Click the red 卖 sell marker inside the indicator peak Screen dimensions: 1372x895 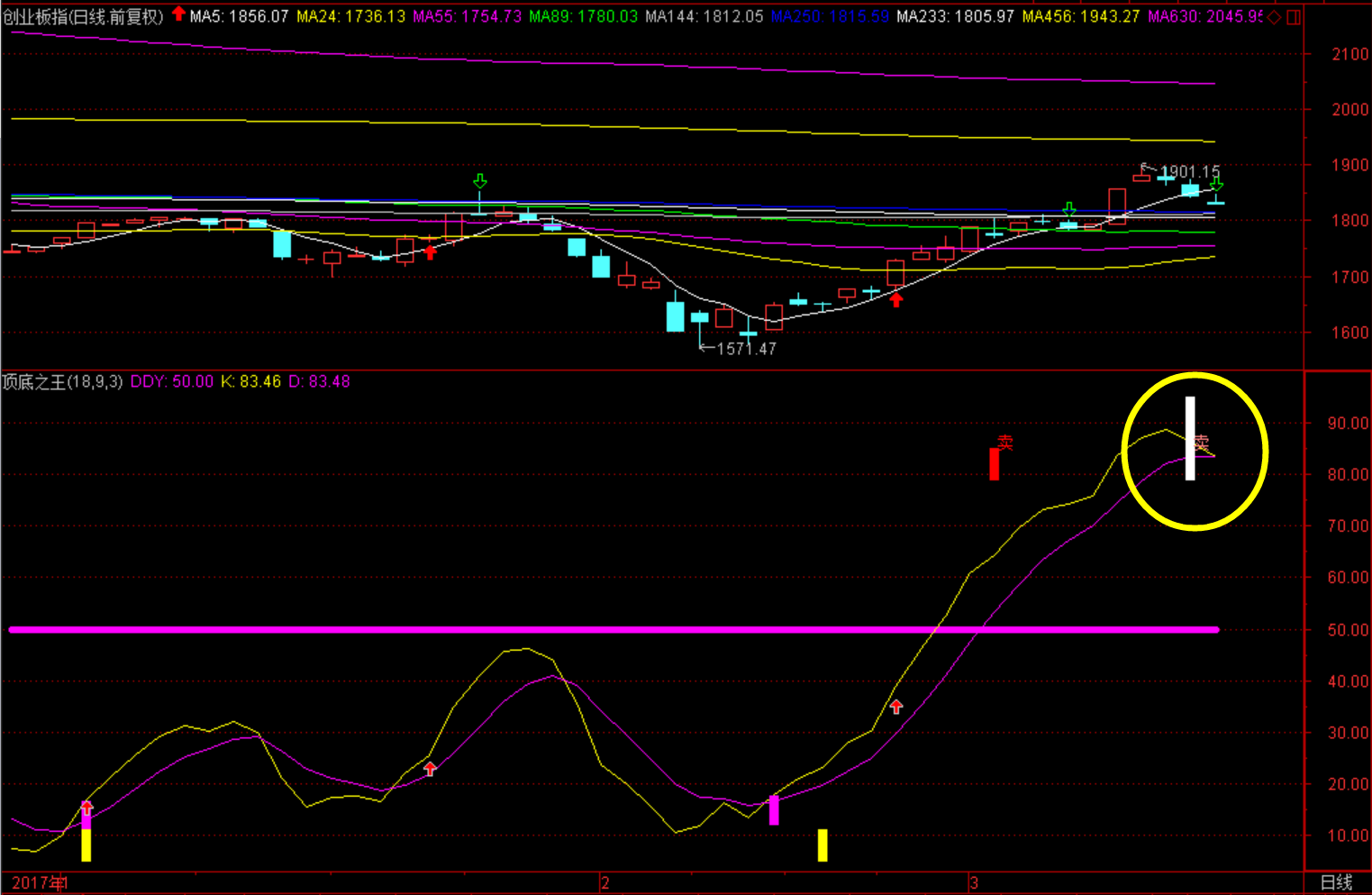[1202, 443]
